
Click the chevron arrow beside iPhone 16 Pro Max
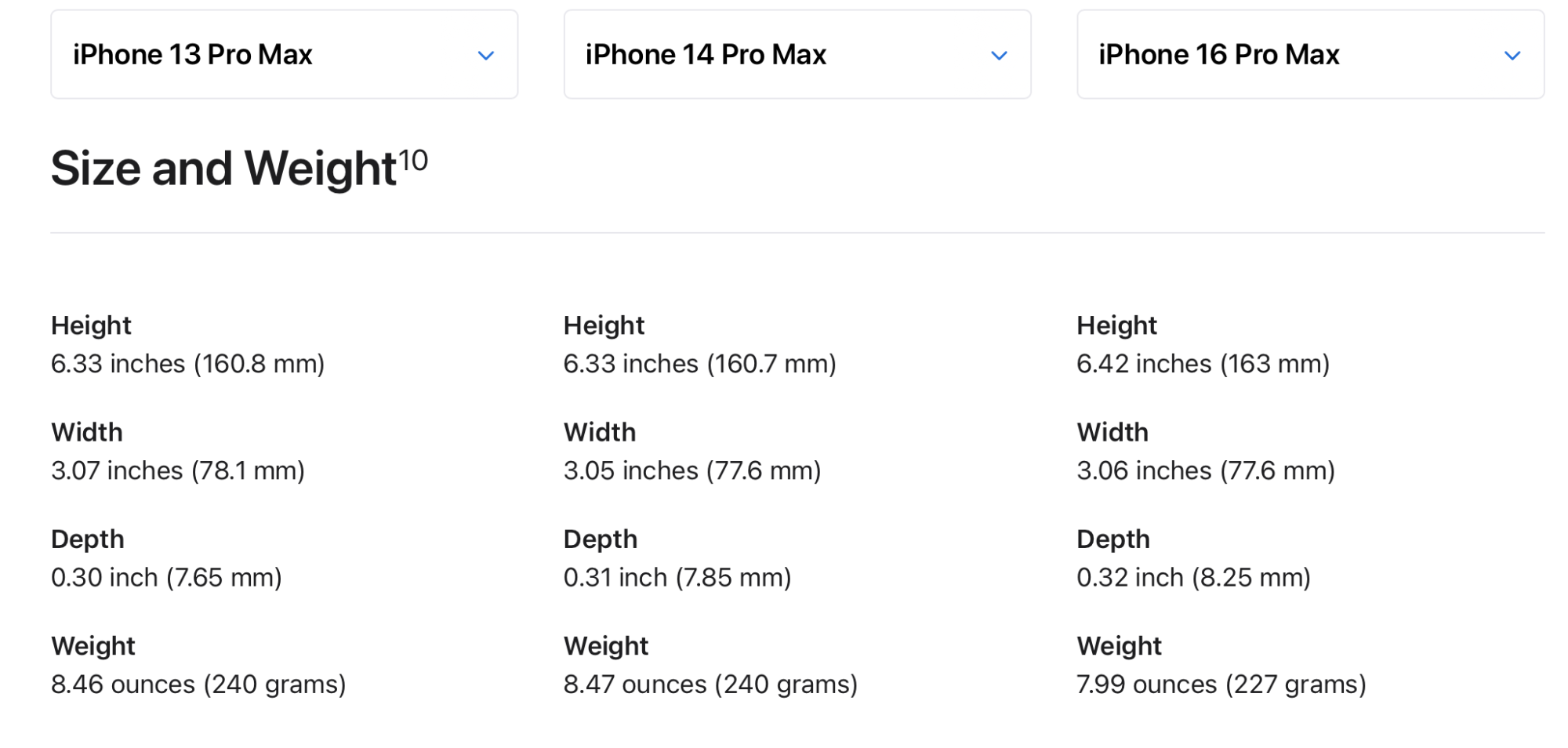pyautogui.click(x=1512, y=56)
